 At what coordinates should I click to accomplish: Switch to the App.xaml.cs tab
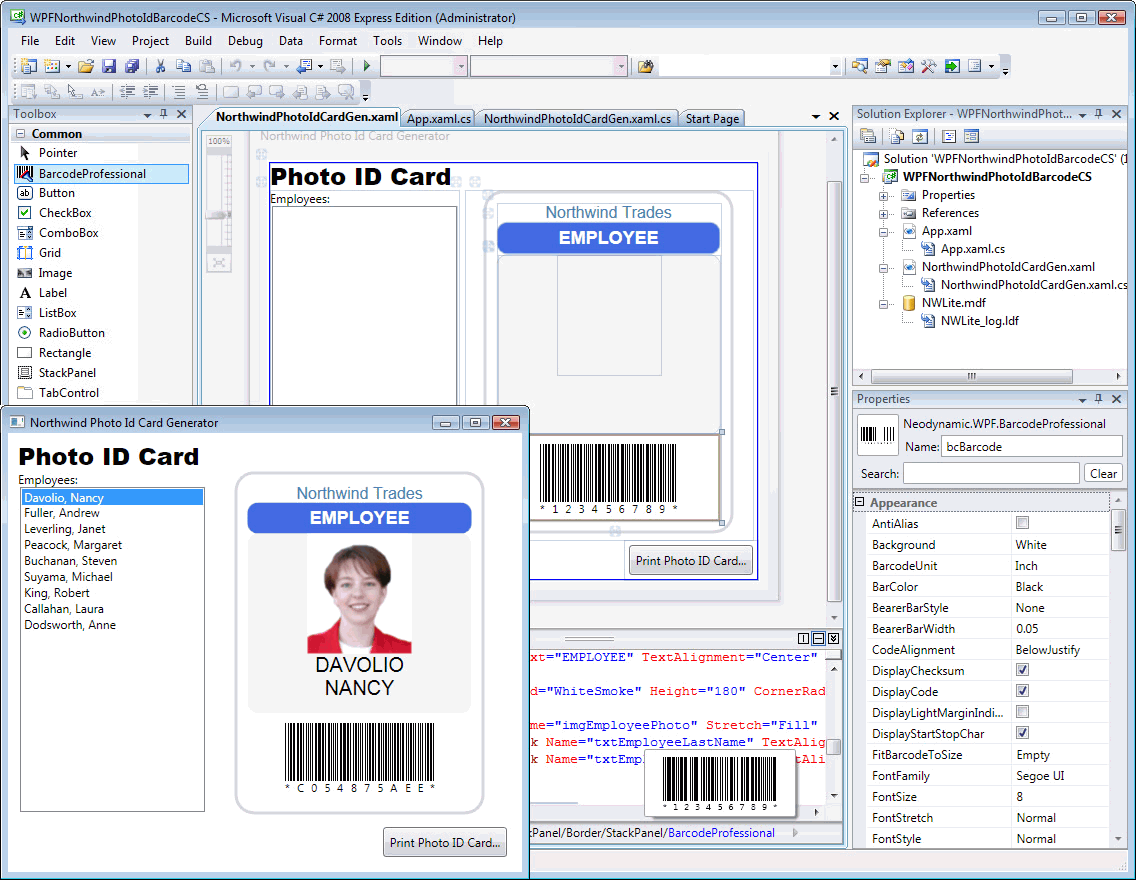[x=439, y=119]
